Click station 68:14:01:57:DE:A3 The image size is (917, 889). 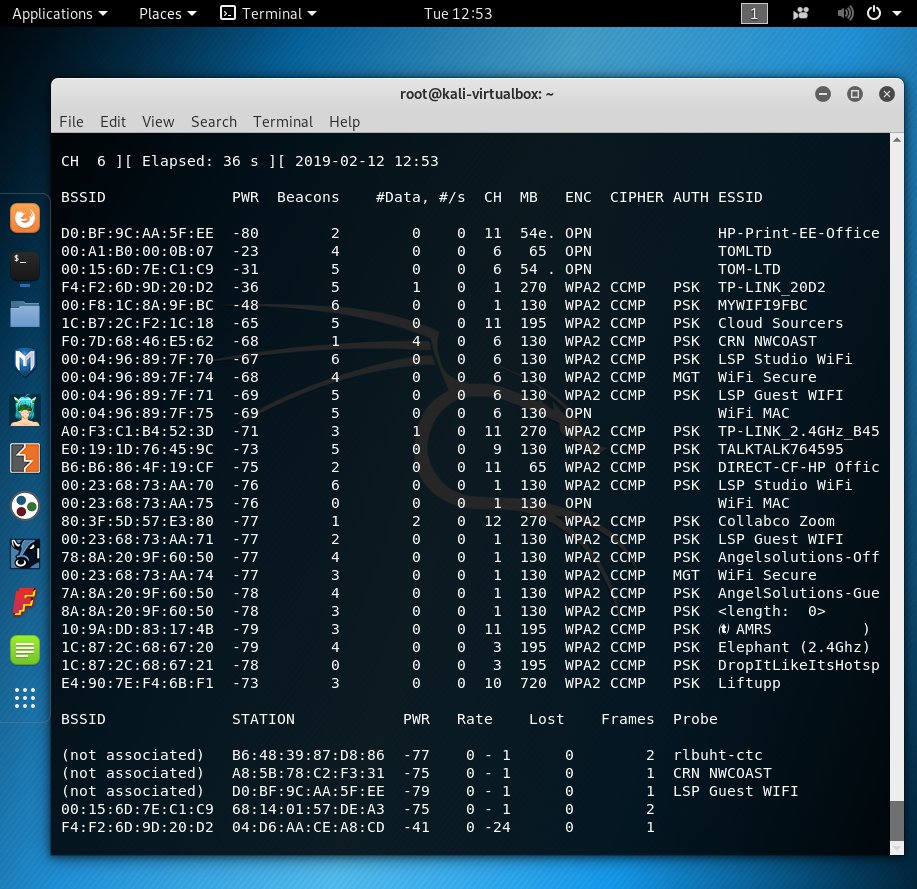308,809
